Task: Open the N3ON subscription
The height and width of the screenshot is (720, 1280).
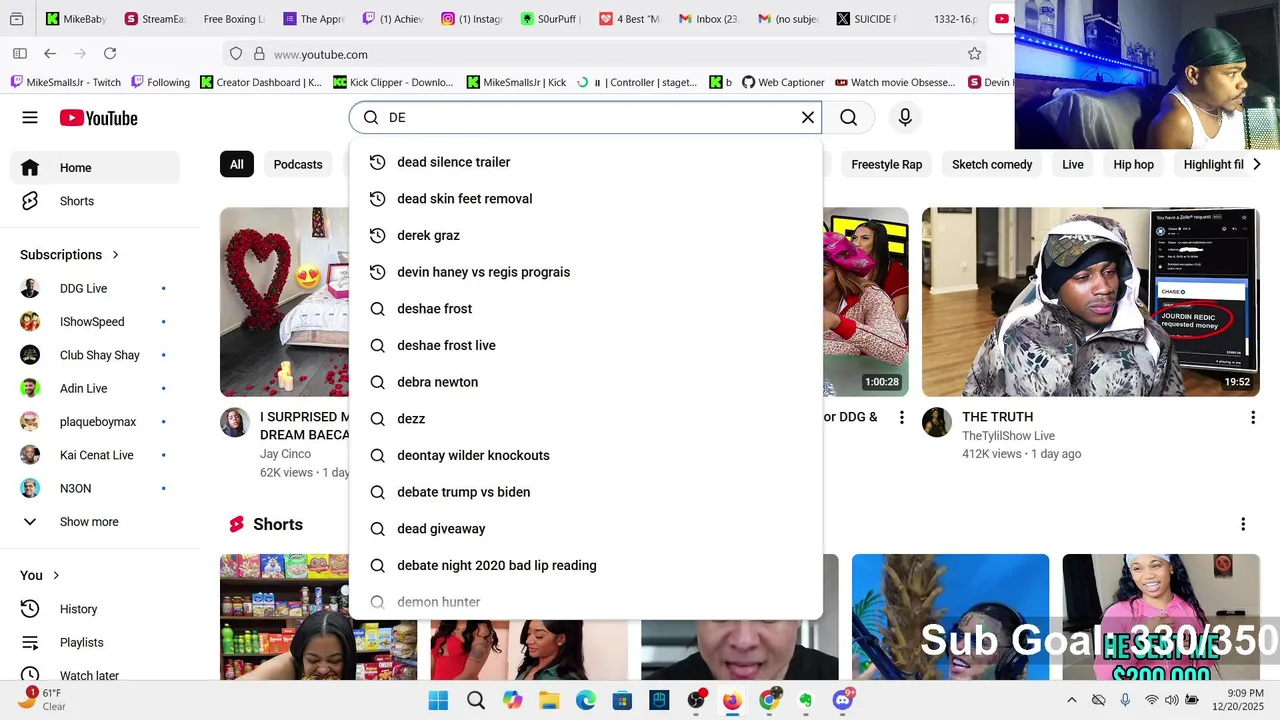Action: 95,488
